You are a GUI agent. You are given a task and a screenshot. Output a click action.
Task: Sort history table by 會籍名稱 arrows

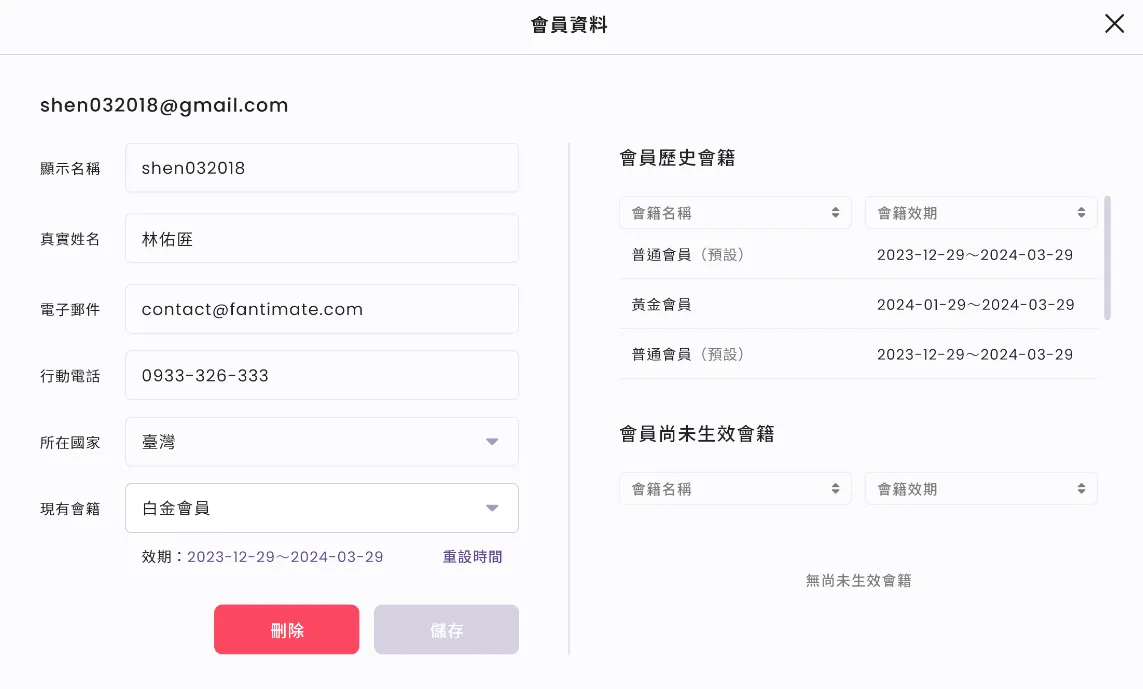835,213
